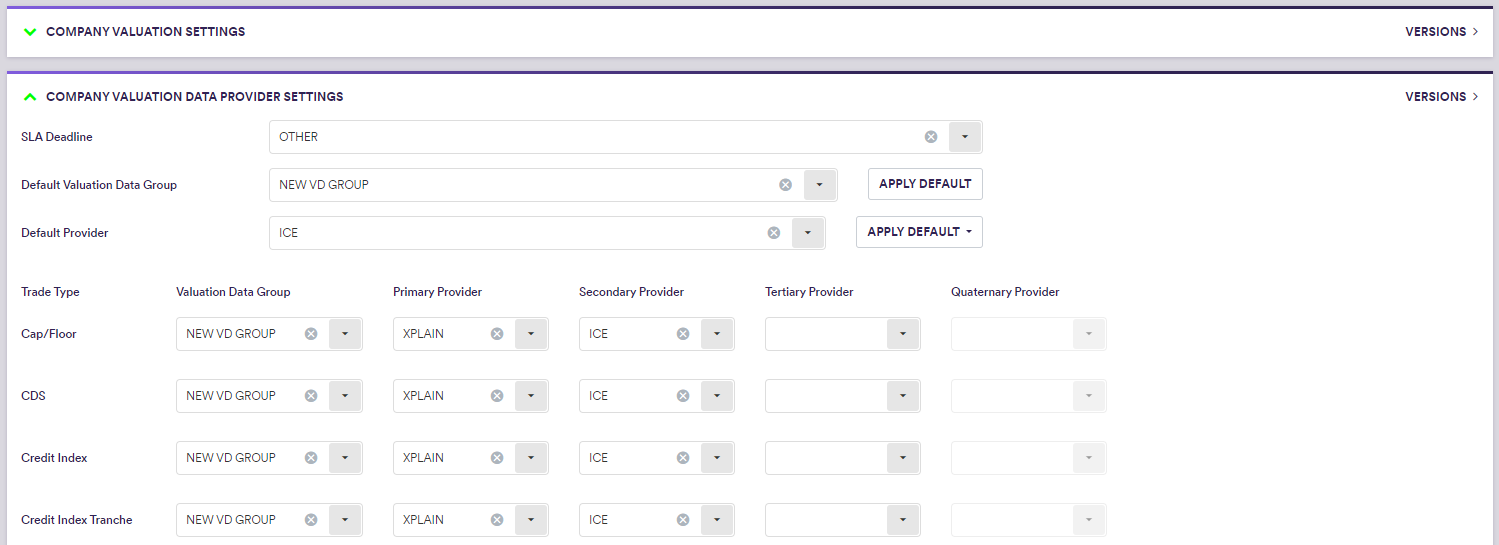The height and width of the screenshot is (545, 1499).
Task: Clear CDS Secondary Provider ICE value
Action: 683,396
